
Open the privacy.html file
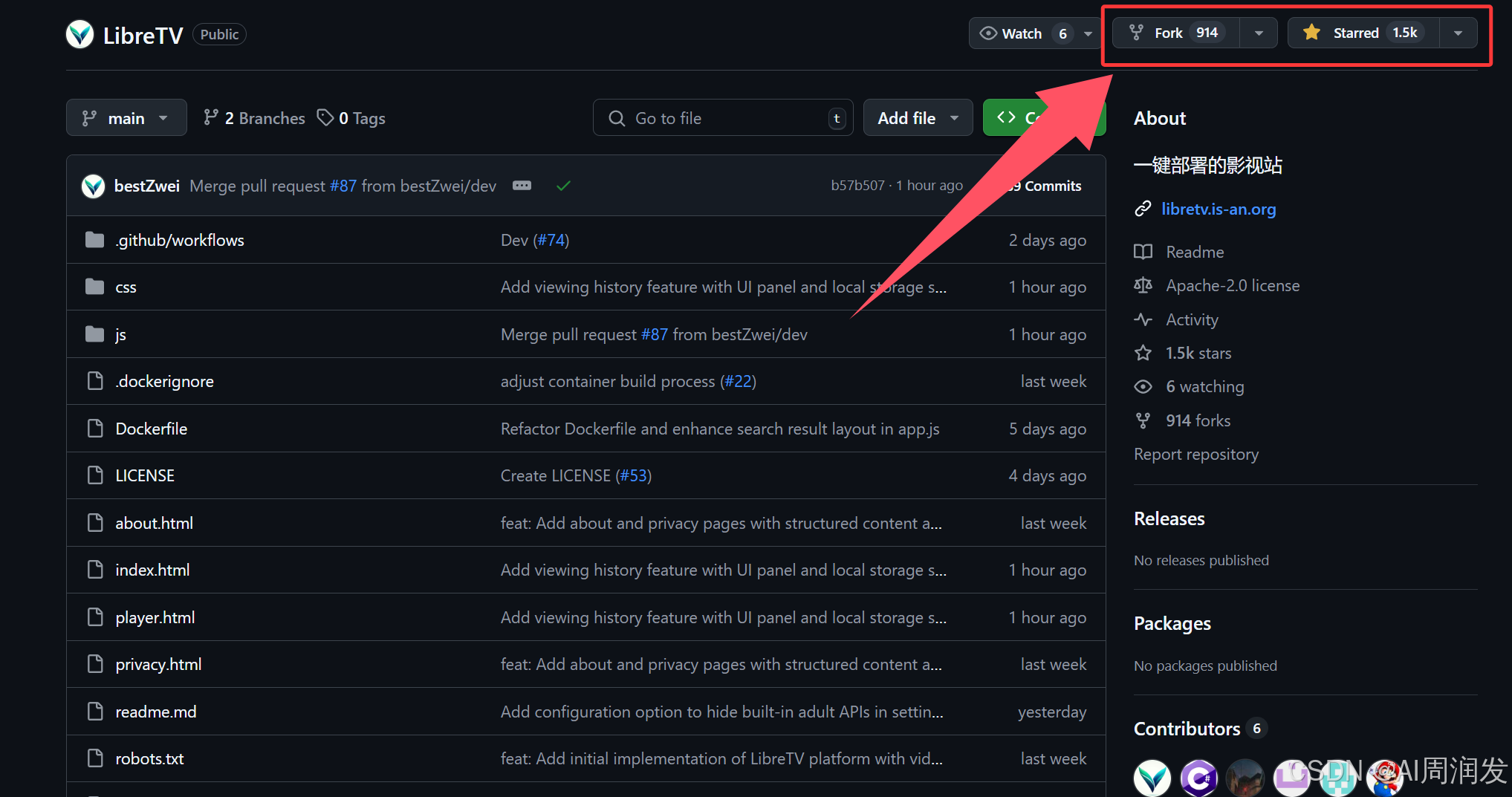tap(158, 664)
